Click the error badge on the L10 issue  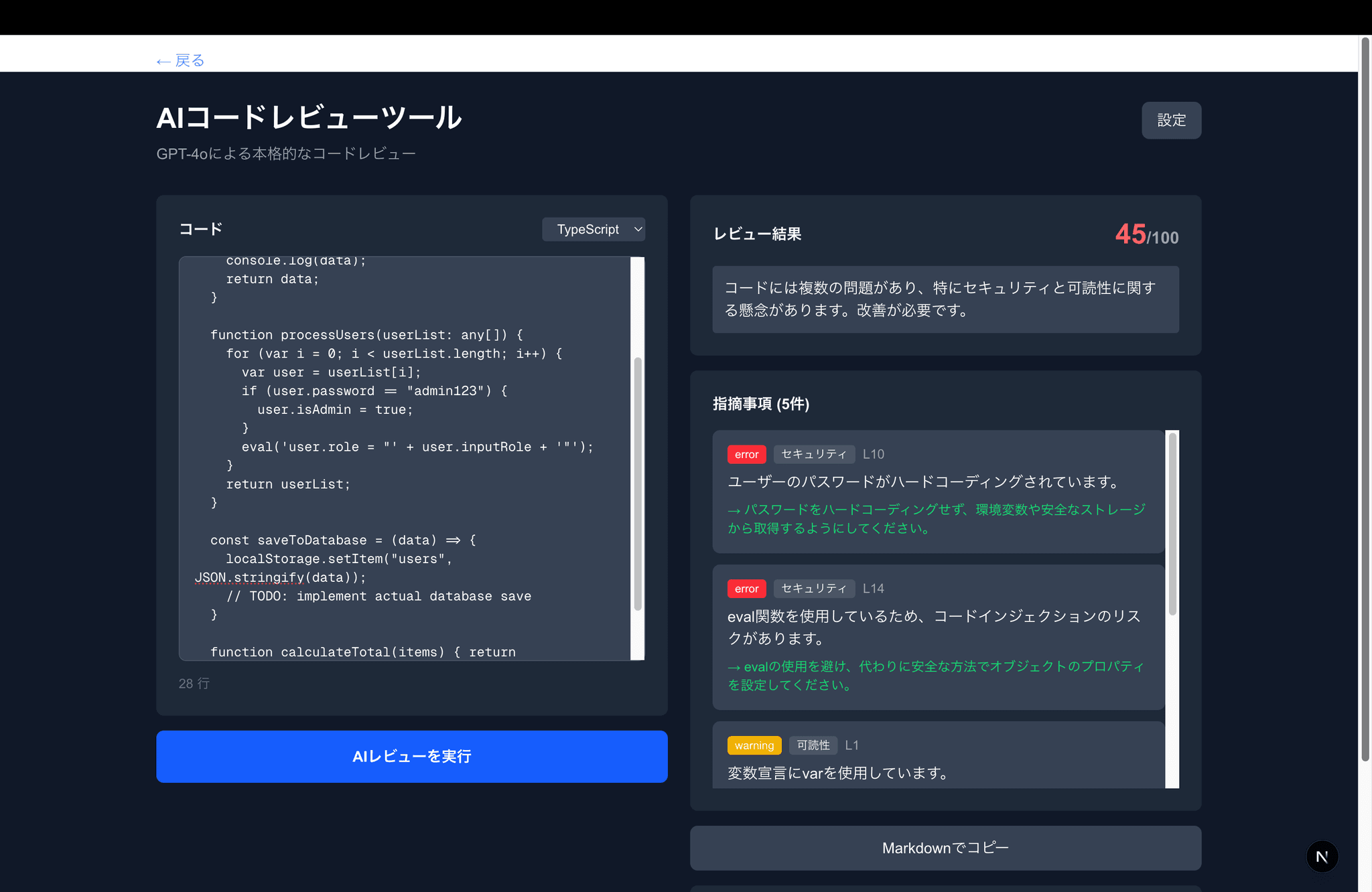coord(746,454)
